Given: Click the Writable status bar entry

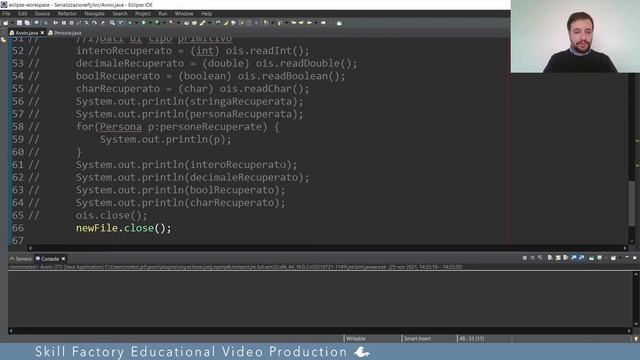Looking at the screenshot, I should 356,338.
